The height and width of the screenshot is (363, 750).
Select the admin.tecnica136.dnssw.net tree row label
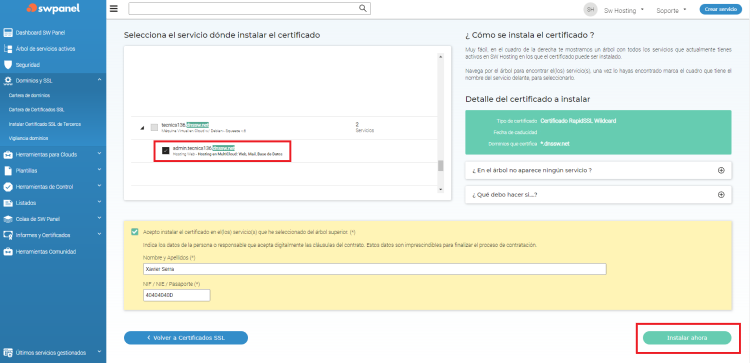(x=204, y=148)
